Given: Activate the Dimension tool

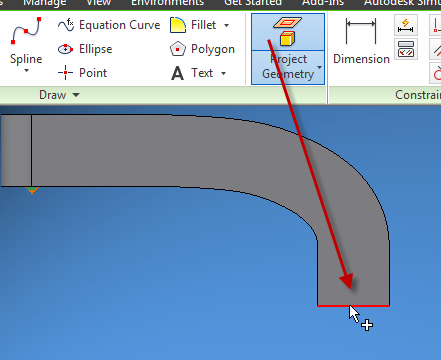Looking at the screenshot, I should (361, 41).
